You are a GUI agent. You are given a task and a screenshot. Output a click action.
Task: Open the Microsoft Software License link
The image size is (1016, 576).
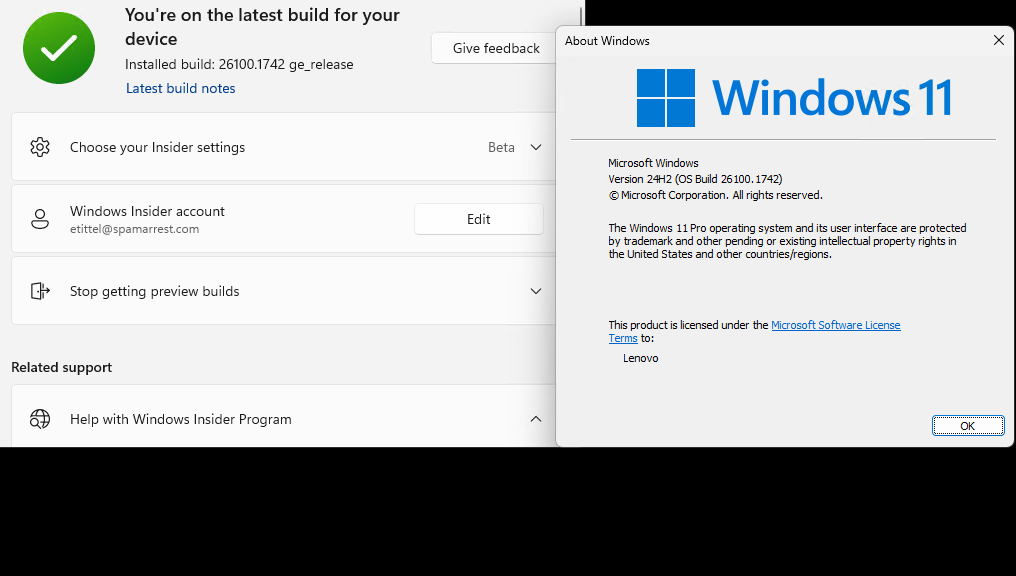[836, 325]
